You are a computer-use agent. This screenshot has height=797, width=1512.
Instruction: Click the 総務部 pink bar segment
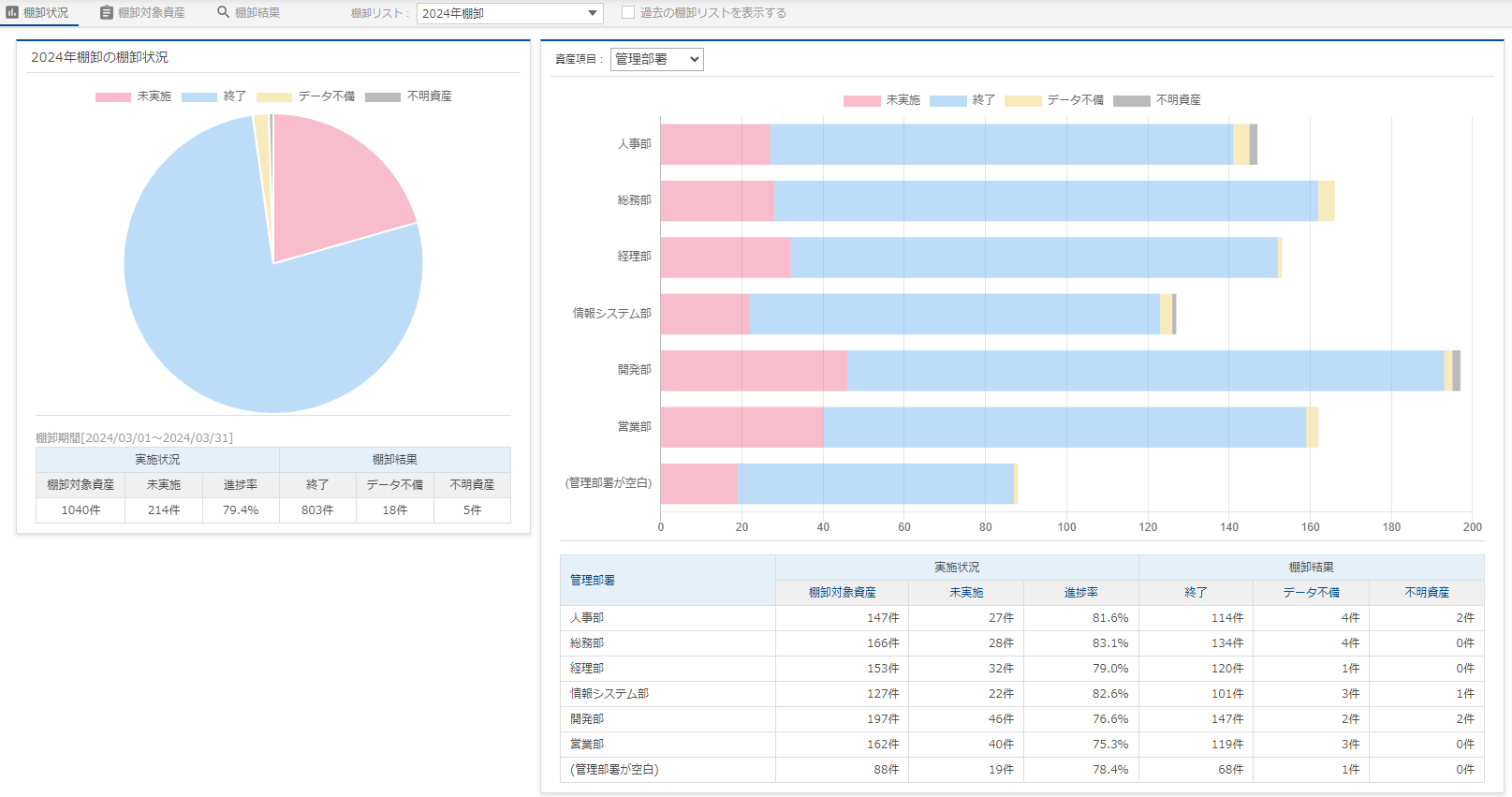717,201
